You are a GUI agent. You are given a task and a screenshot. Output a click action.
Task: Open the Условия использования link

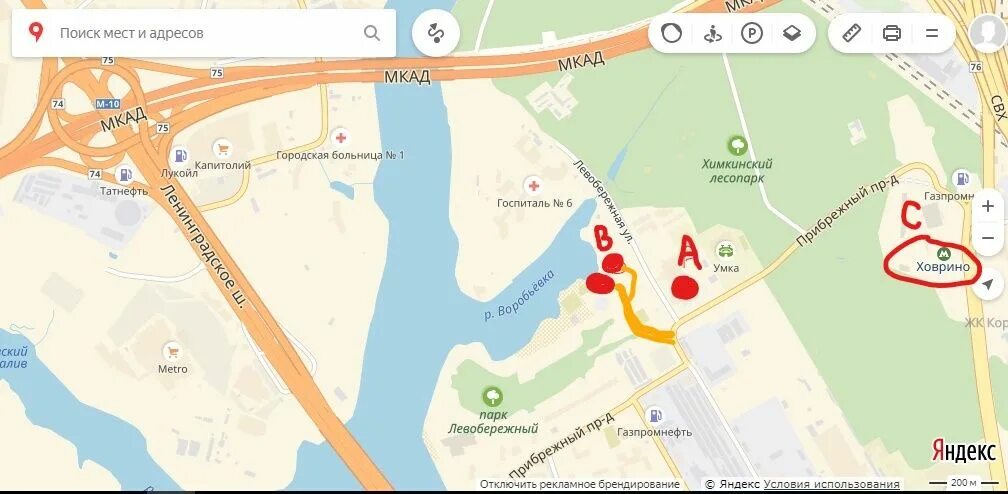832,484
